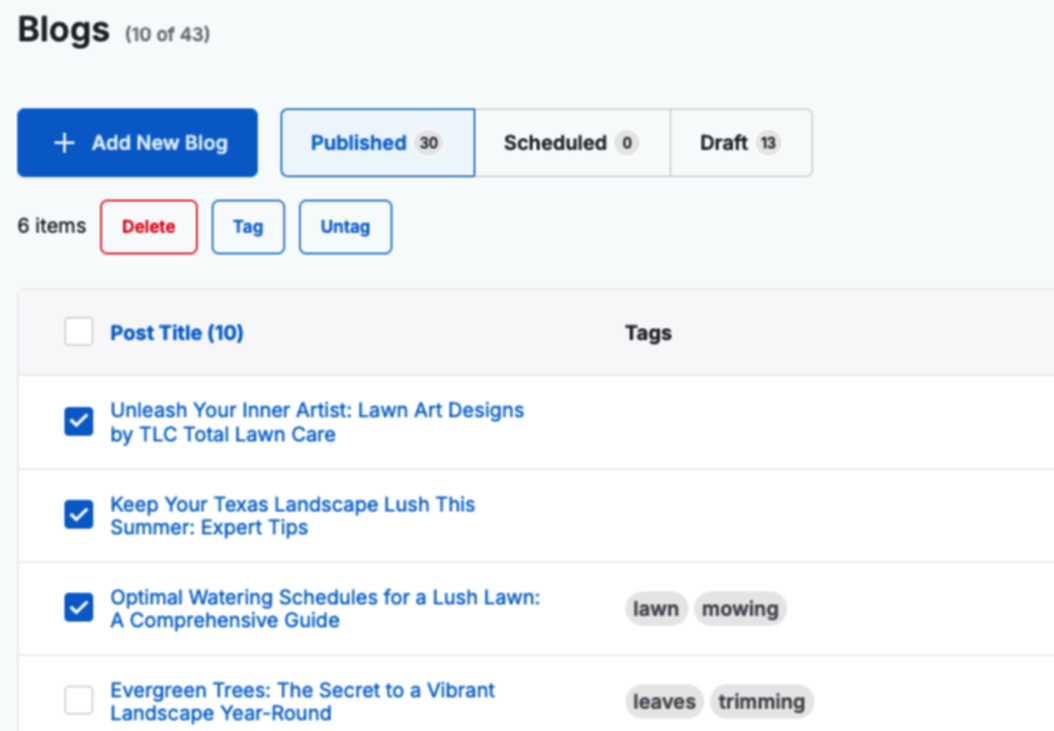The image size is (1054, 731).
Task: Uncheck the Unleash Your Inner Artist post checkbox
Action: click(x=79, y=422)
